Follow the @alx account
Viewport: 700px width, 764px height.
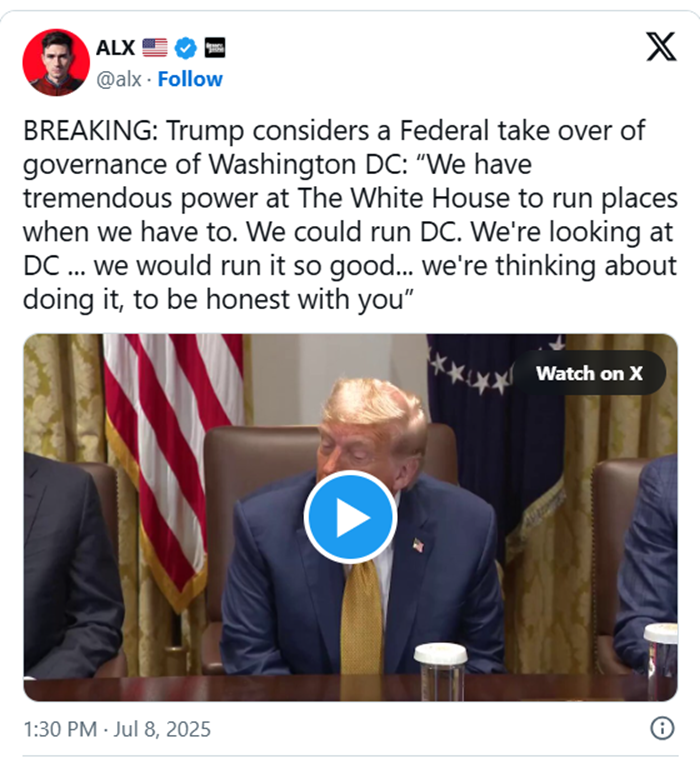click(190, 79)
